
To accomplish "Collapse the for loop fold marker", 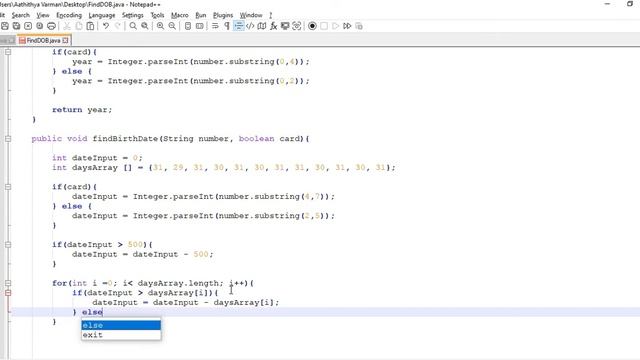I will (8, 283).
